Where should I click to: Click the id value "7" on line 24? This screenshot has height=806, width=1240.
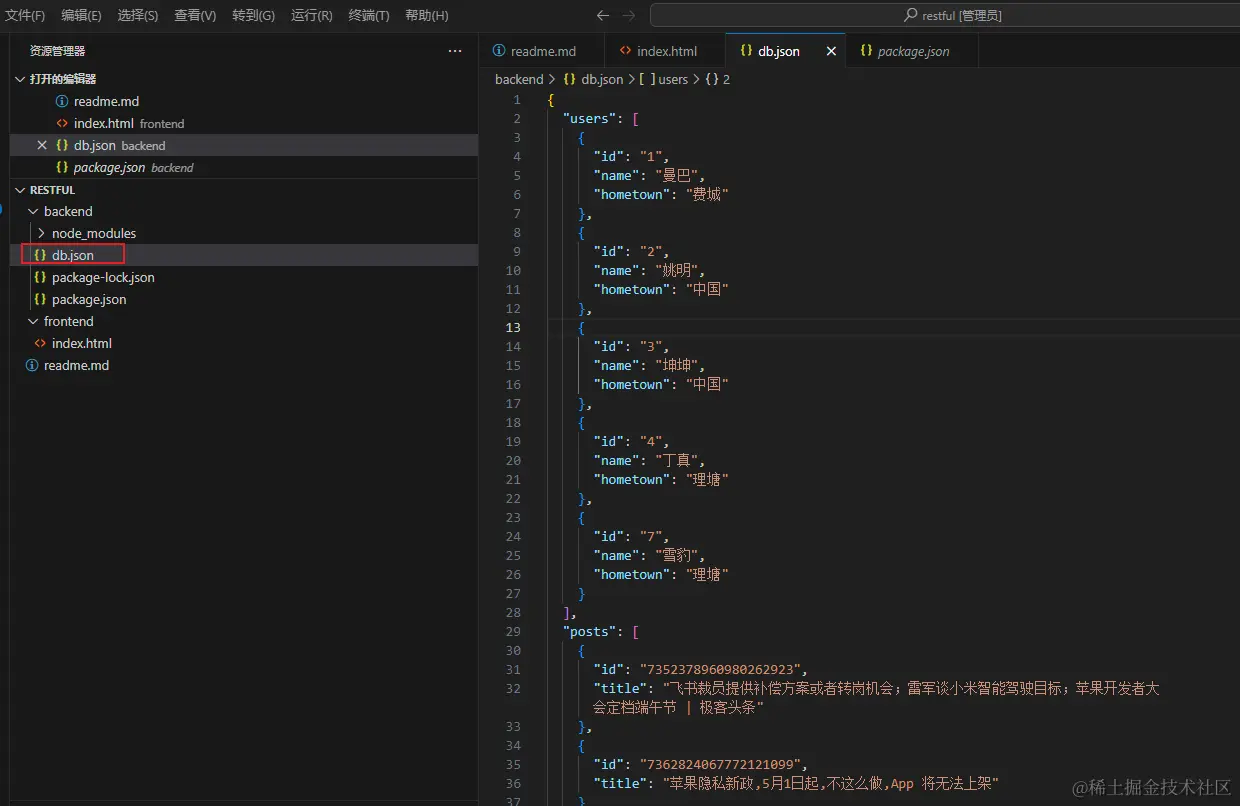pyautogui.click(x=651, y=537)
